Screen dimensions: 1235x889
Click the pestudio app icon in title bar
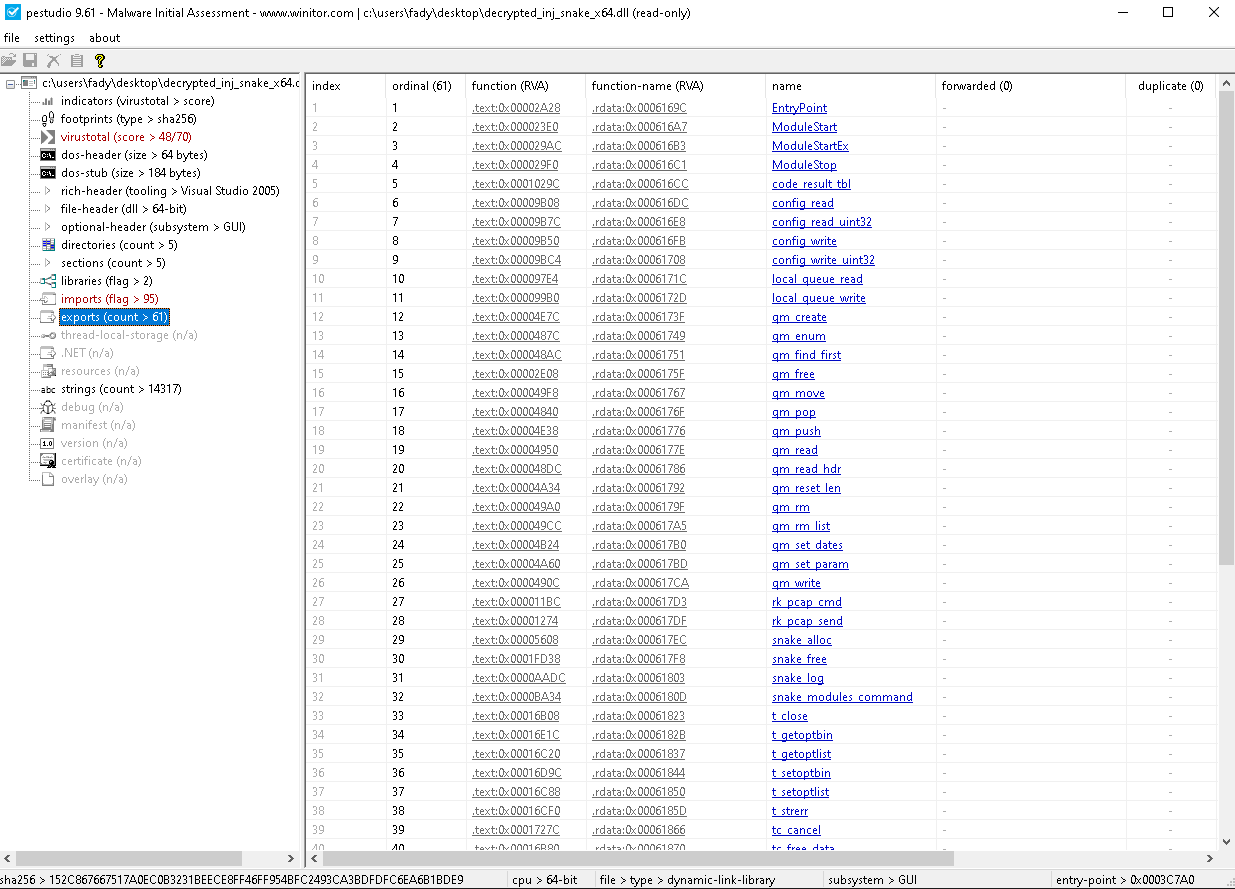point(13,13)
